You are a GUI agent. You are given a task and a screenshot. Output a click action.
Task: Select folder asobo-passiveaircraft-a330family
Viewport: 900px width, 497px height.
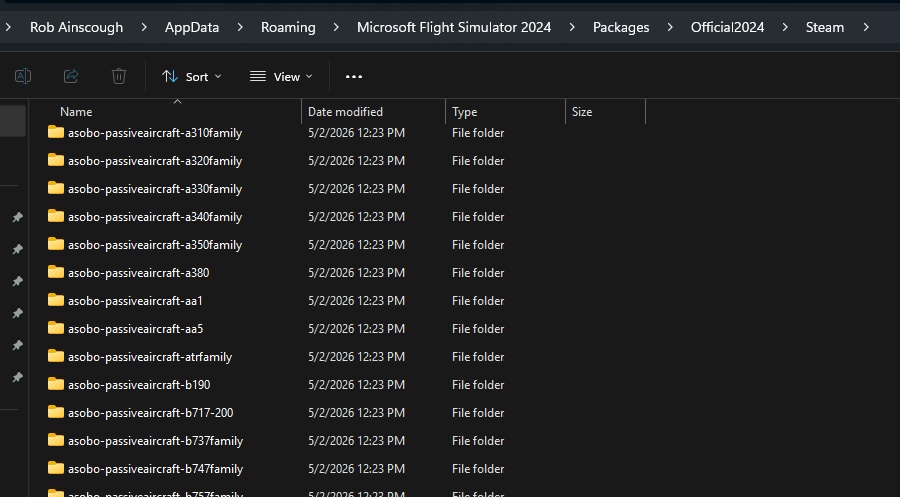tap(155, 189)
